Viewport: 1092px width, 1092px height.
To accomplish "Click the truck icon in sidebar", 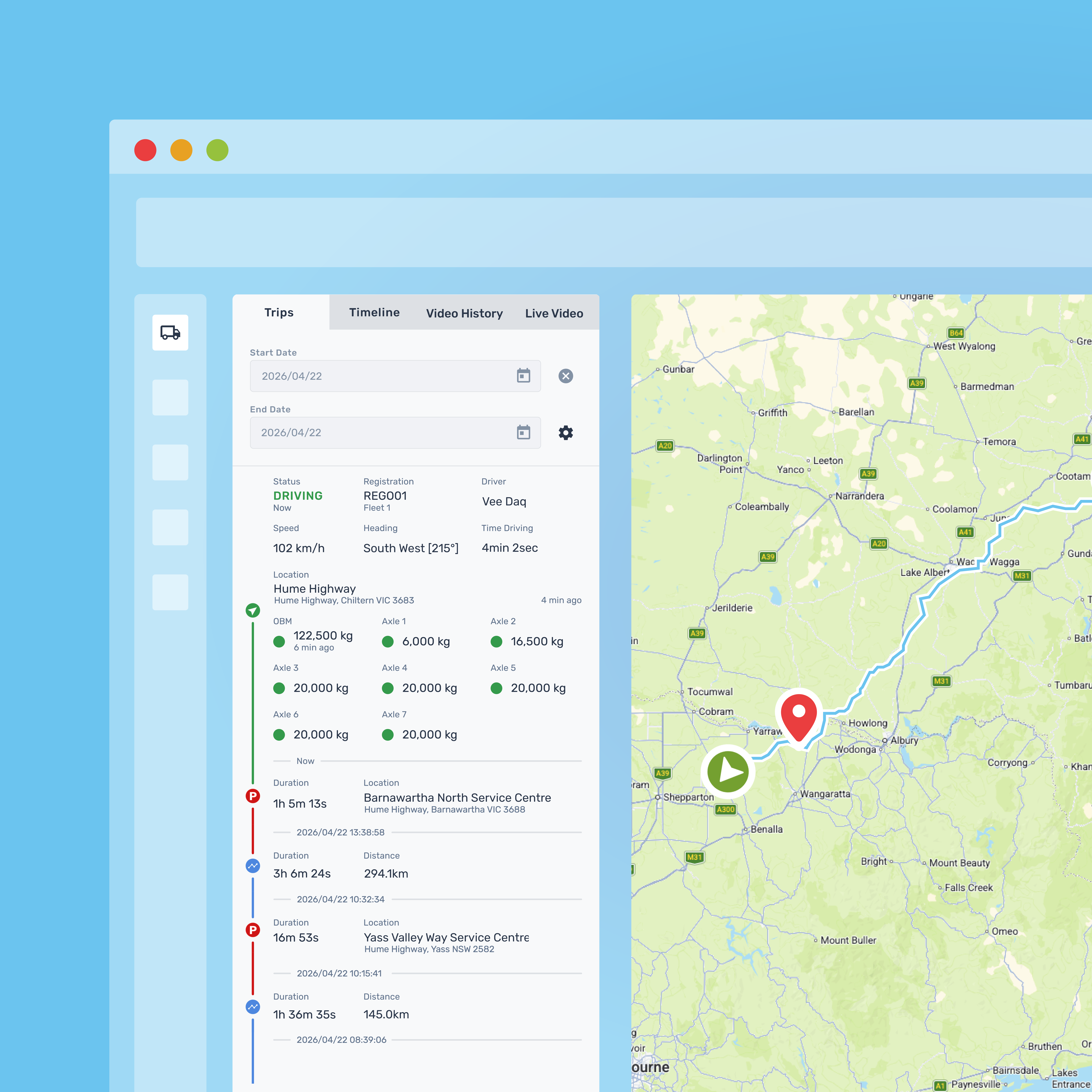I will pyautogui.click(x=170, y=332).
